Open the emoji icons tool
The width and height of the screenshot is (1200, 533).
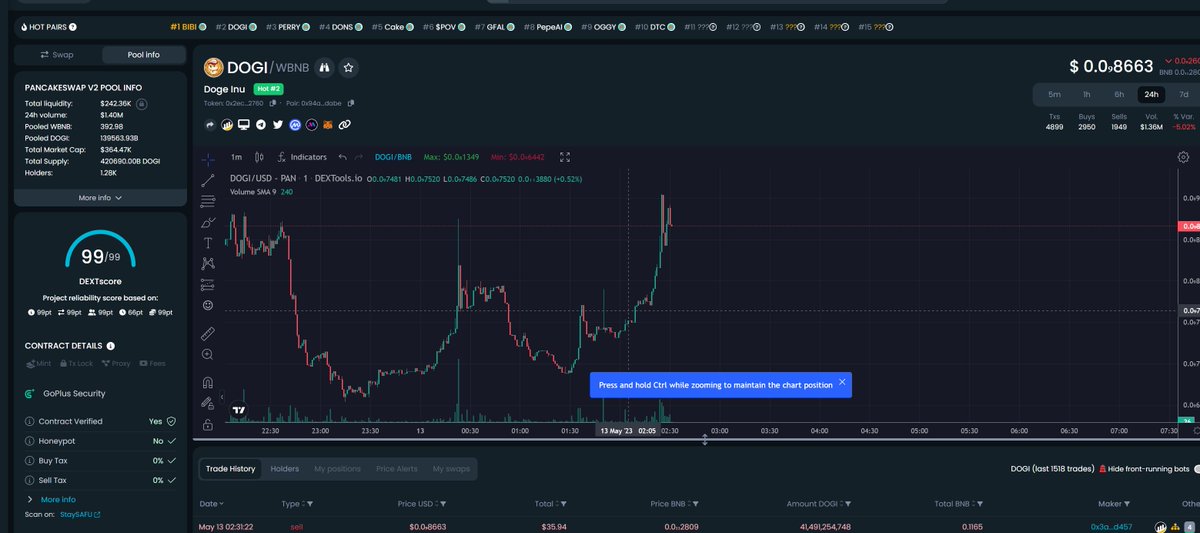click(208, 305)
